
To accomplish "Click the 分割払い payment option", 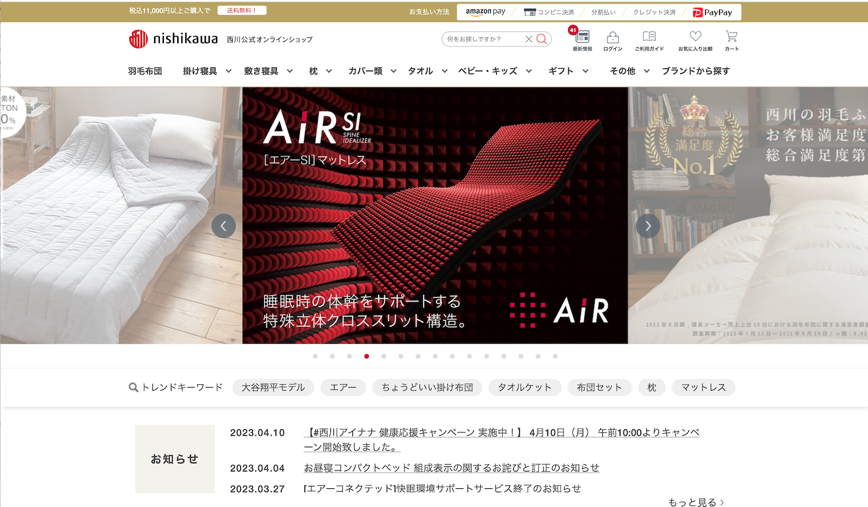I will pyautogui.click(x=603, y=12).
